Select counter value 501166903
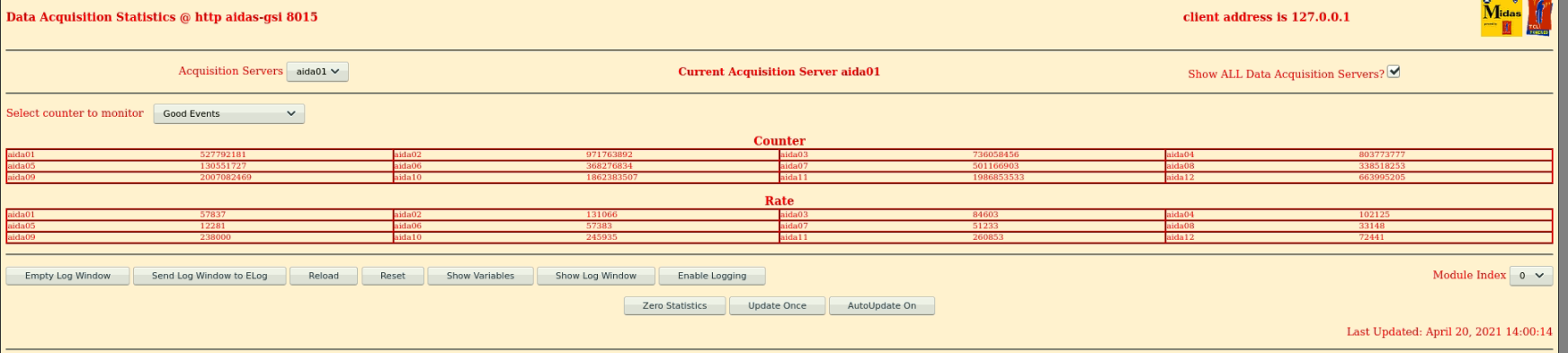1568x353 pixels. tap(996, 166)
